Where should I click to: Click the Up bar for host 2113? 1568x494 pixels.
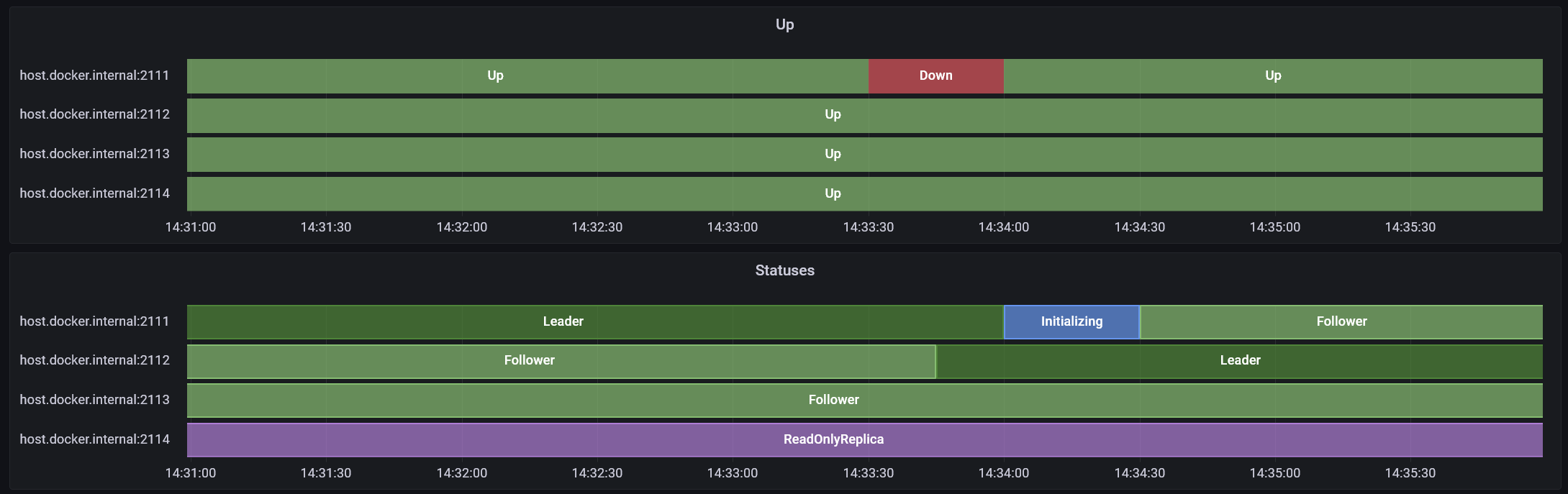tap(833, 155)
